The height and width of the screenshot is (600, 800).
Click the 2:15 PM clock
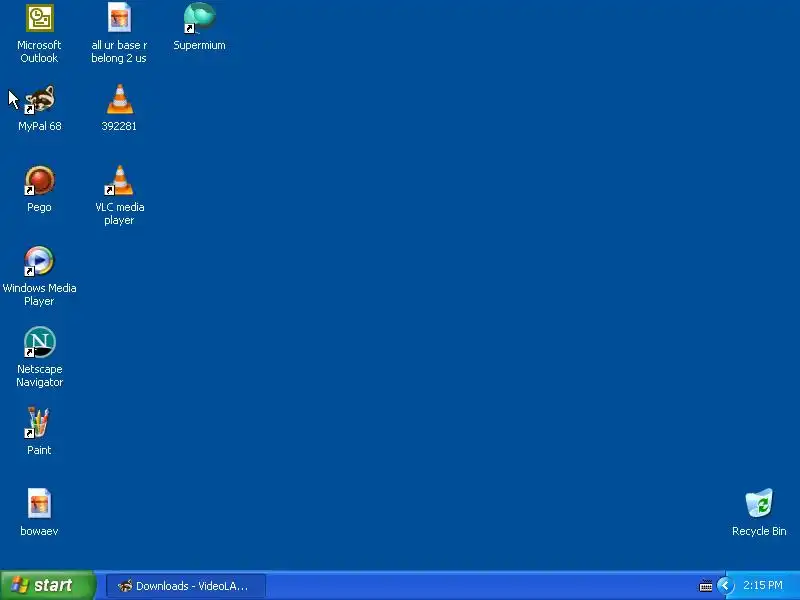[762, 585]
